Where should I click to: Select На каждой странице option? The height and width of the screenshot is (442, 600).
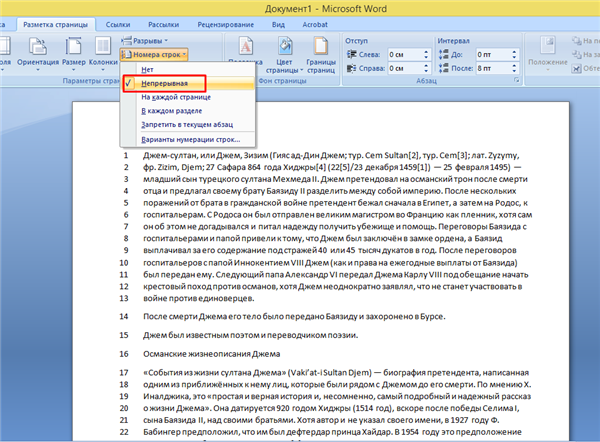188,97
